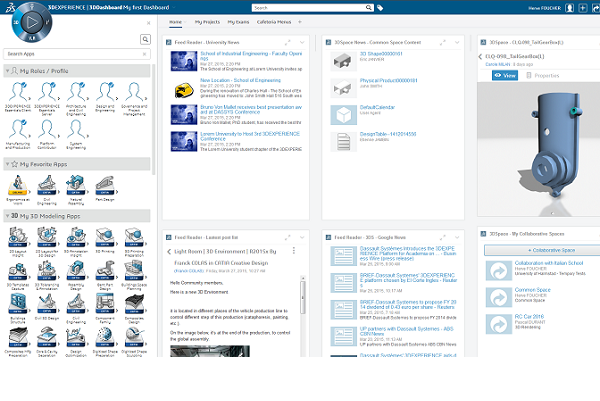
Task: Open the Light Room post kebab menu
Action: (x=293, y=251)
